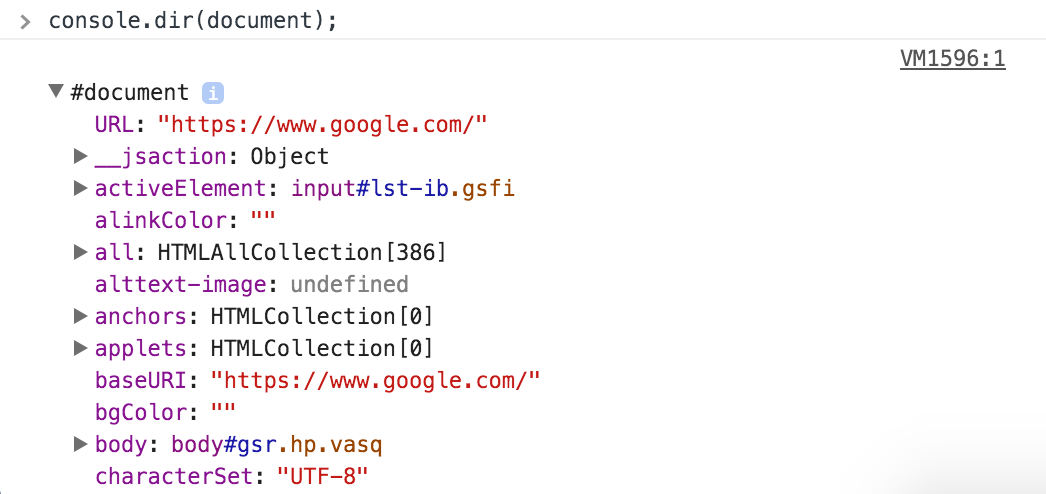This screenshot has width=1046, height=494.
Task: Expand the __jsaction Object property
Action: pos(81,157)
